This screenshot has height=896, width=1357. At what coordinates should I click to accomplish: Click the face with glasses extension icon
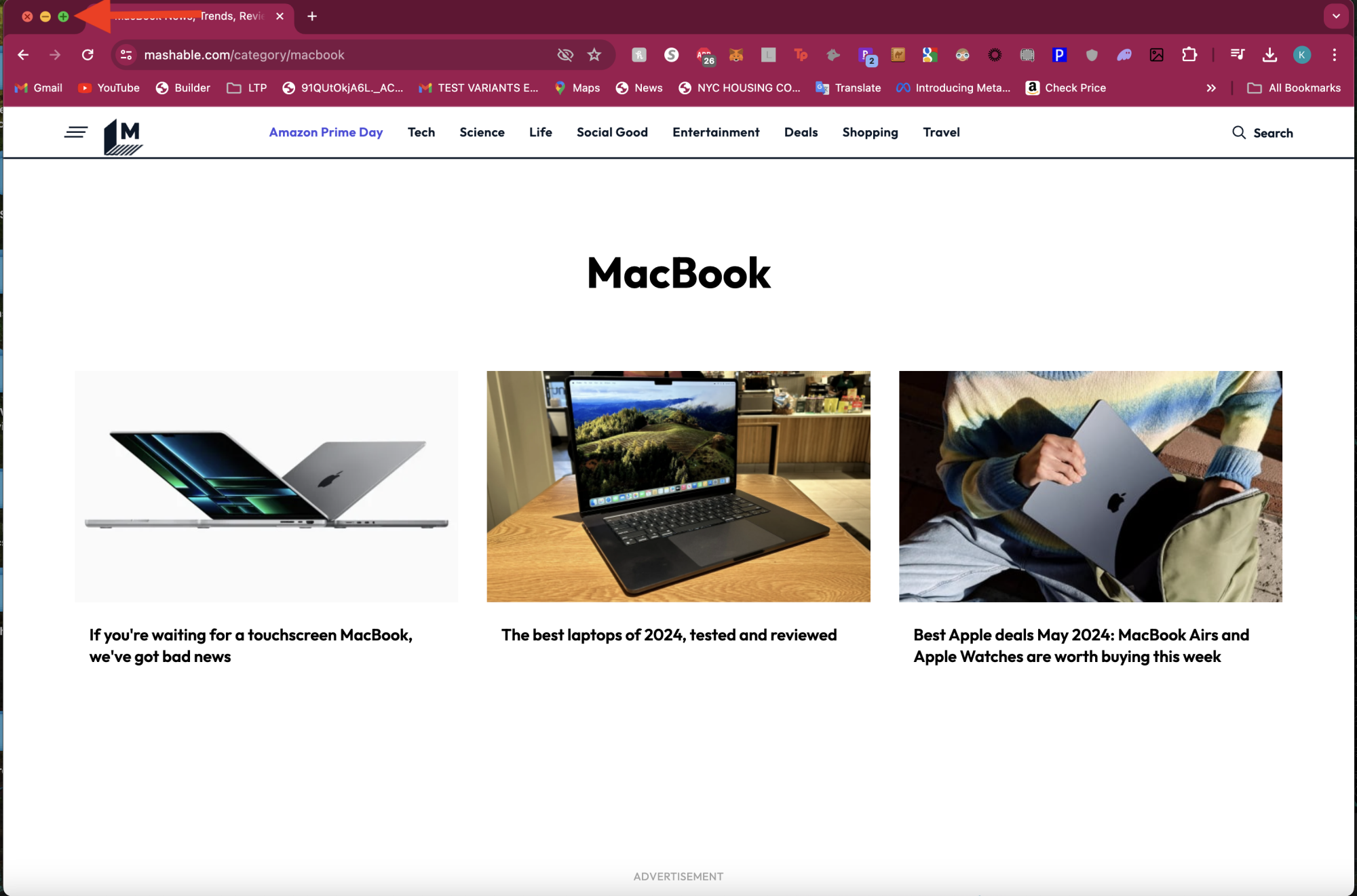(x=962, y=55)
